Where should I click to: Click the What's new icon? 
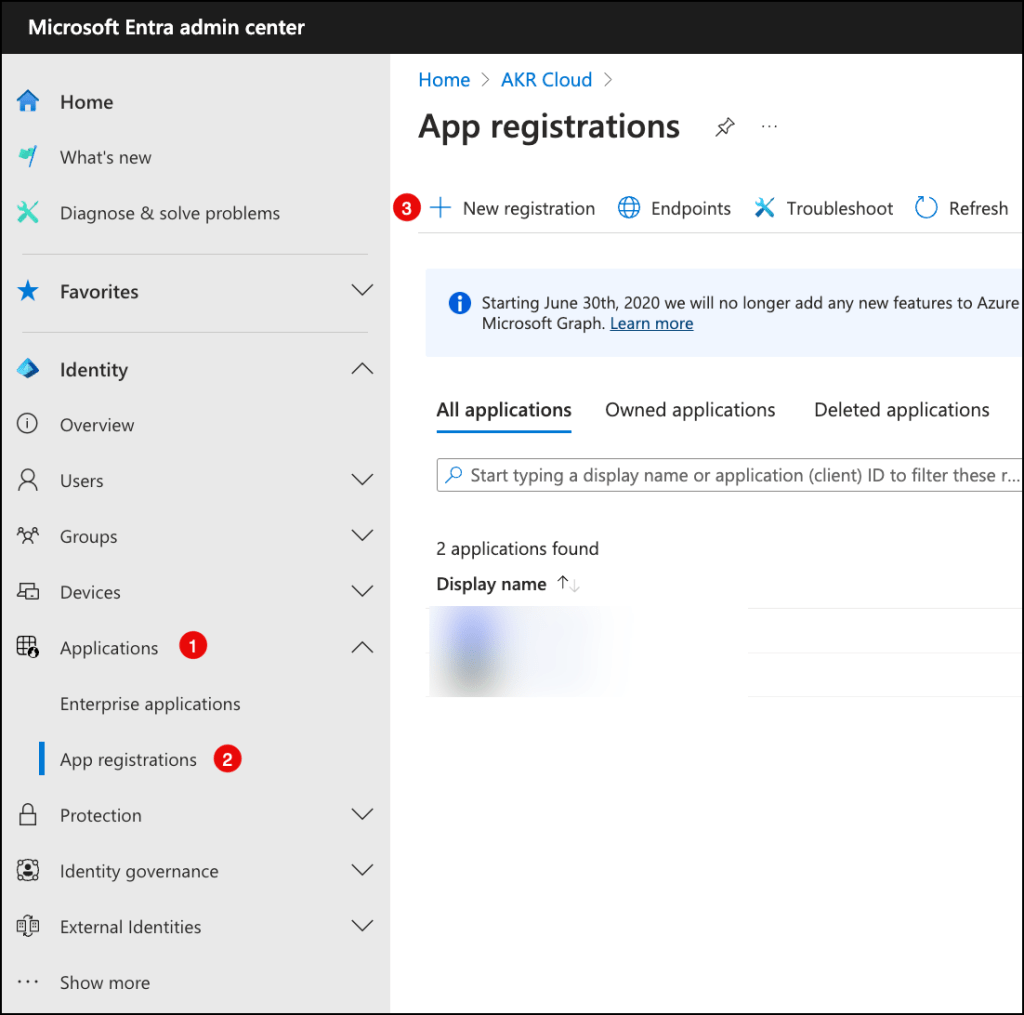(28, 157)
